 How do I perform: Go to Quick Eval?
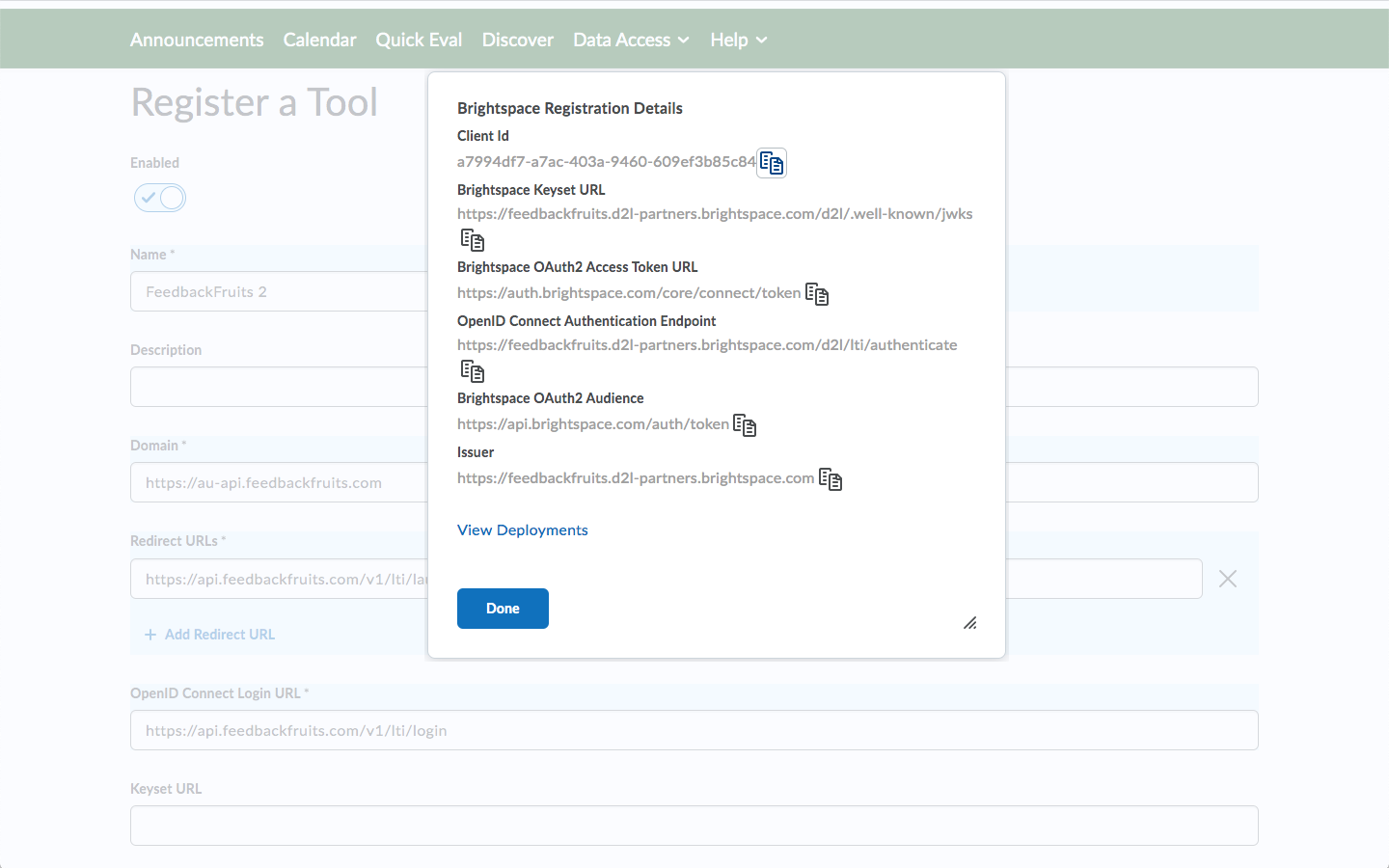[x=419, y=40]
